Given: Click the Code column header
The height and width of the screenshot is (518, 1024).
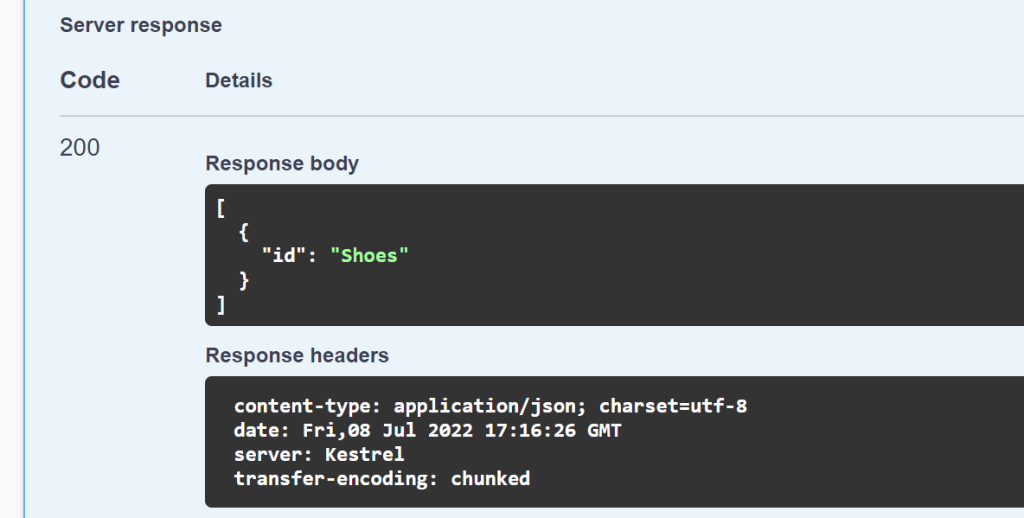Looking at the screenshot, I should (90, 81).
